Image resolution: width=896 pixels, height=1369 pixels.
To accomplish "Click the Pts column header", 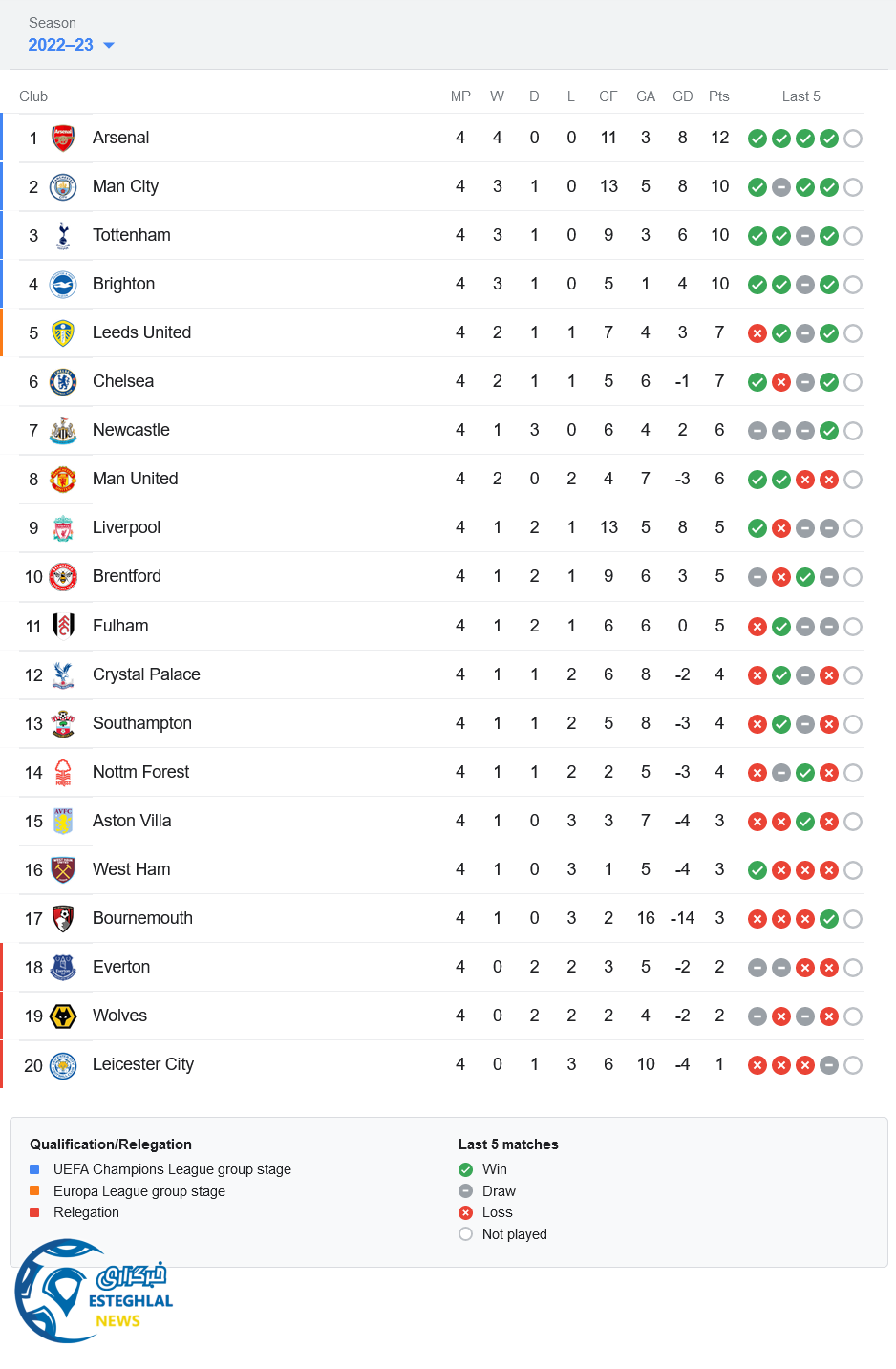I will click(x=719, y=96).
